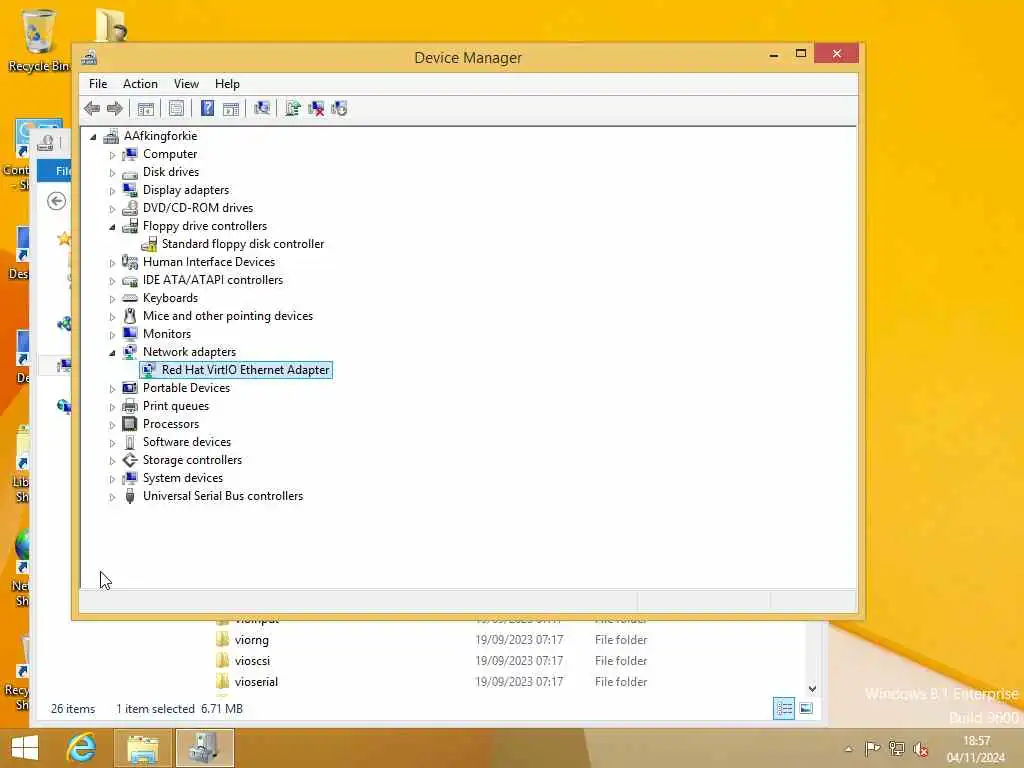The height and width of the screenshot is (768, 1024).
Task: Click the muted volume tray icon
Action: (921, 749)
